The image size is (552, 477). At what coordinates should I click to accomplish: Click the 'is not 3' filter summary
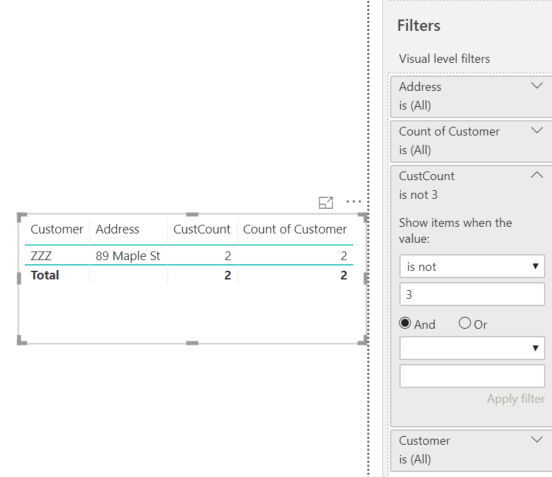(x=418, y=195)
